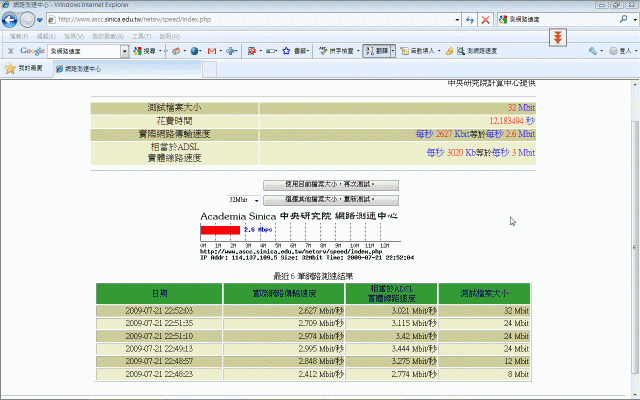Close the Google Toolbar with the x
This screenshot has height=400, width=640.
pos(11,51)
